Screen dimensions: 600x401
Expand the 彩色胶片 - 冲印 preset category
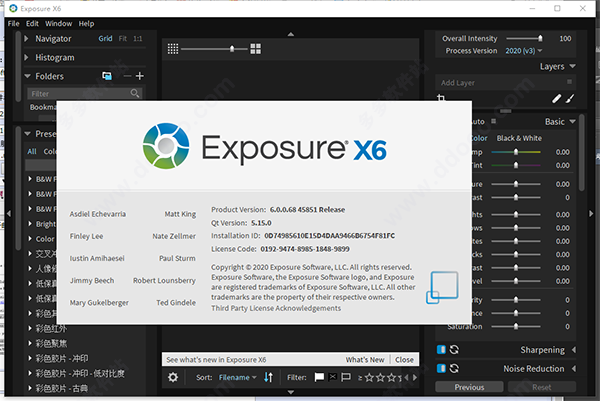[x=30, y=358]
